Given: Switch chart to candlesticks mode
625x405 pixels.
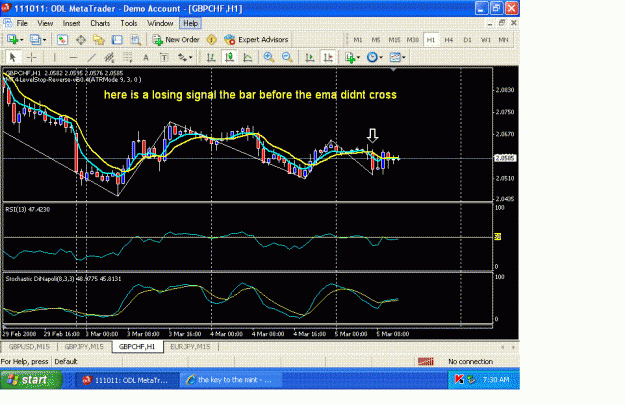Looking at the screenshot, I should tap(229, 57).
